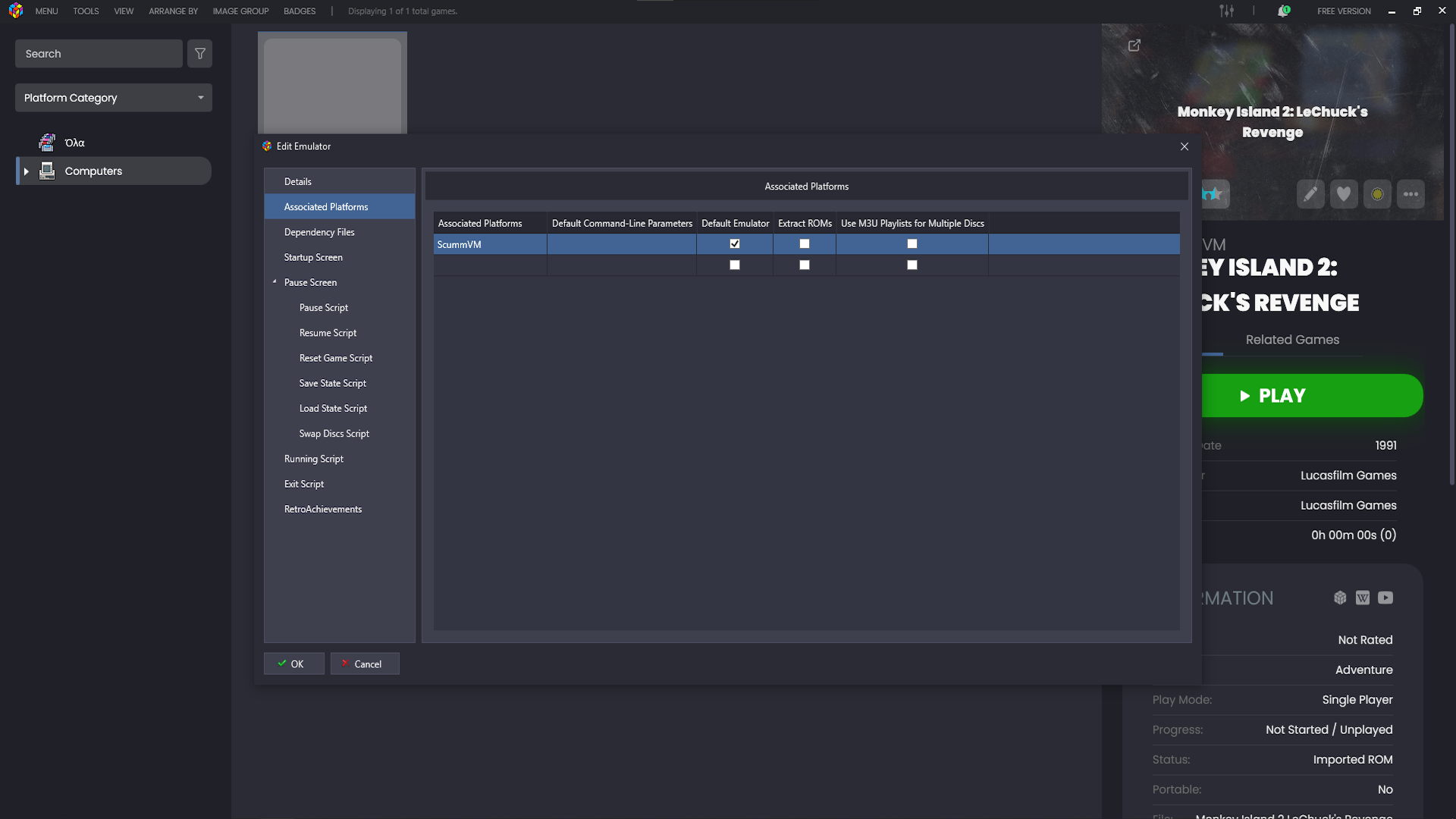Open the view settings sliders icon

pyautogui.click(x=1226, y=11)
